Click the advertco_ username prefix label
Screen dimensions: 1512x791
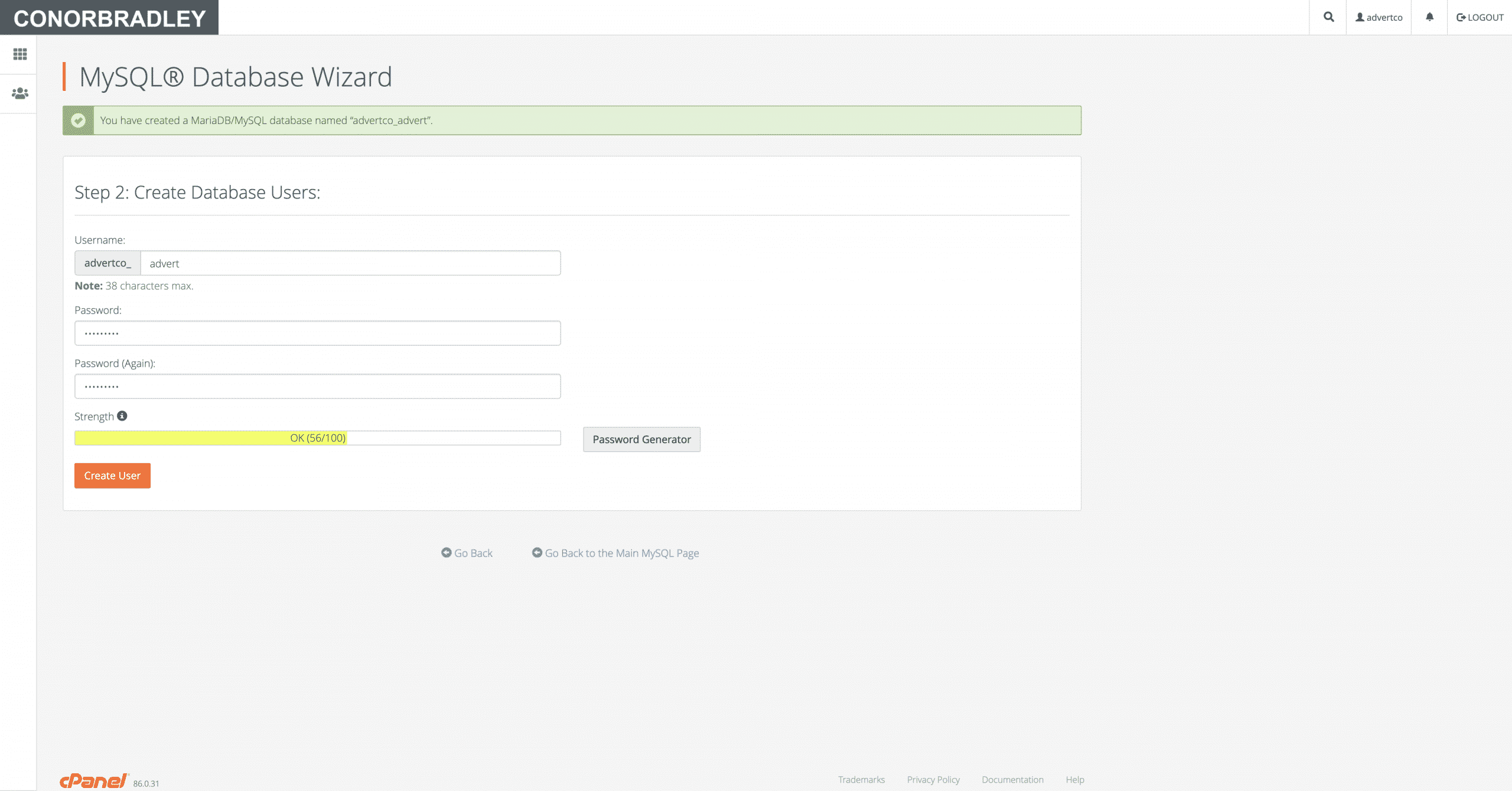[x=107, y=263]
